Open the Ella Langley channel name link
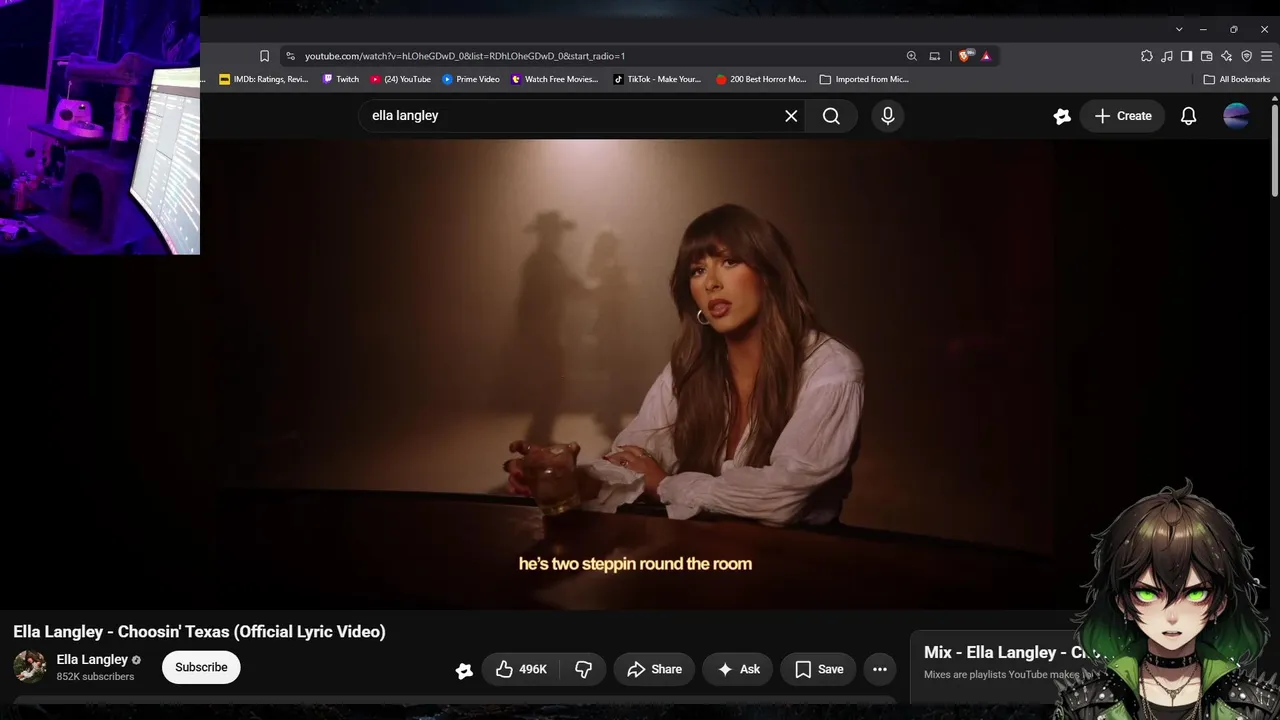The height and width of the screenshot is (720, 1280). 92,659
